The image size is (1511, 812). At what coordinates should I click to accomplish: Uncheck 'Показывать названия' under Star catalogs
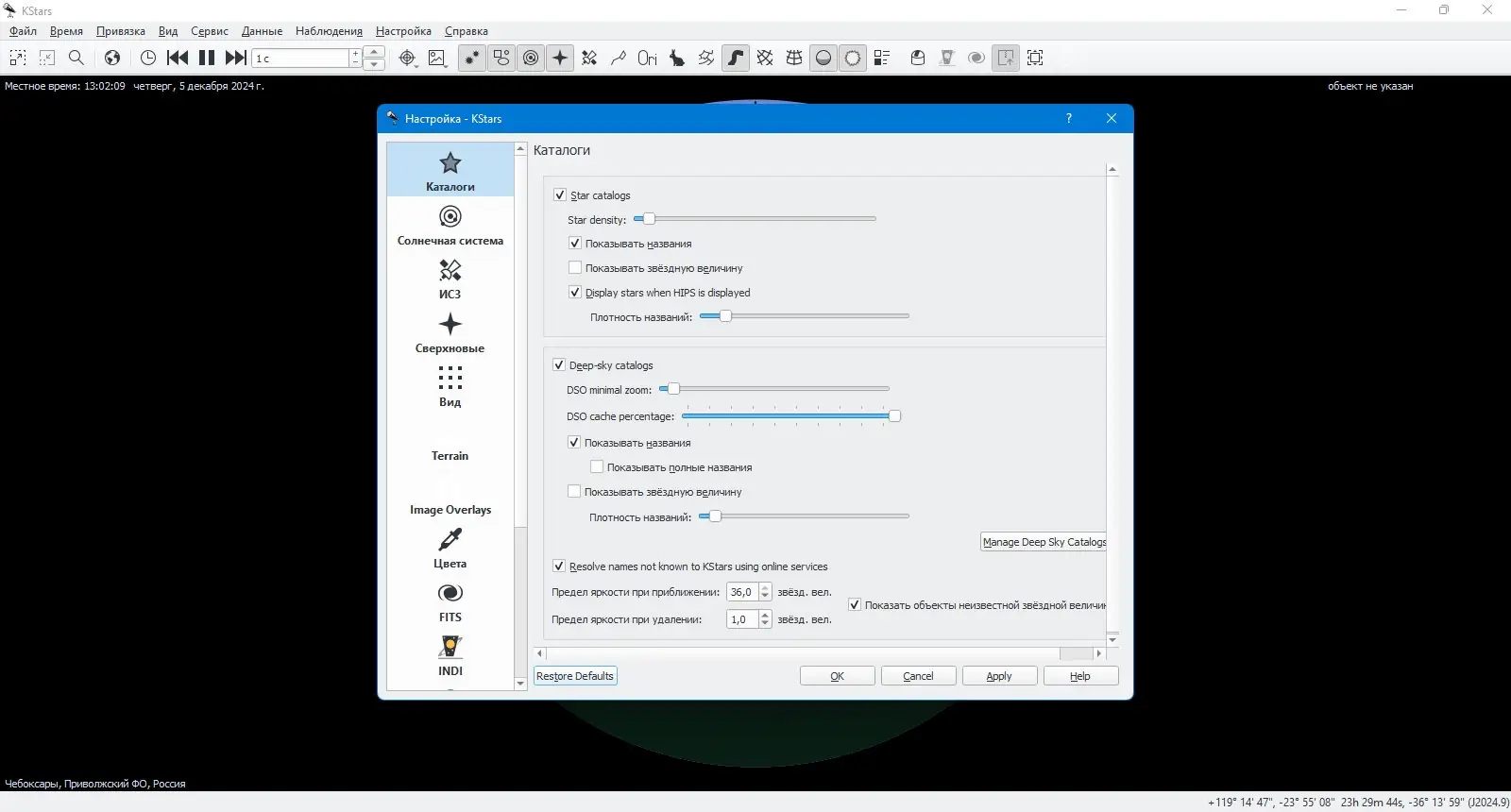click(575, 244)
